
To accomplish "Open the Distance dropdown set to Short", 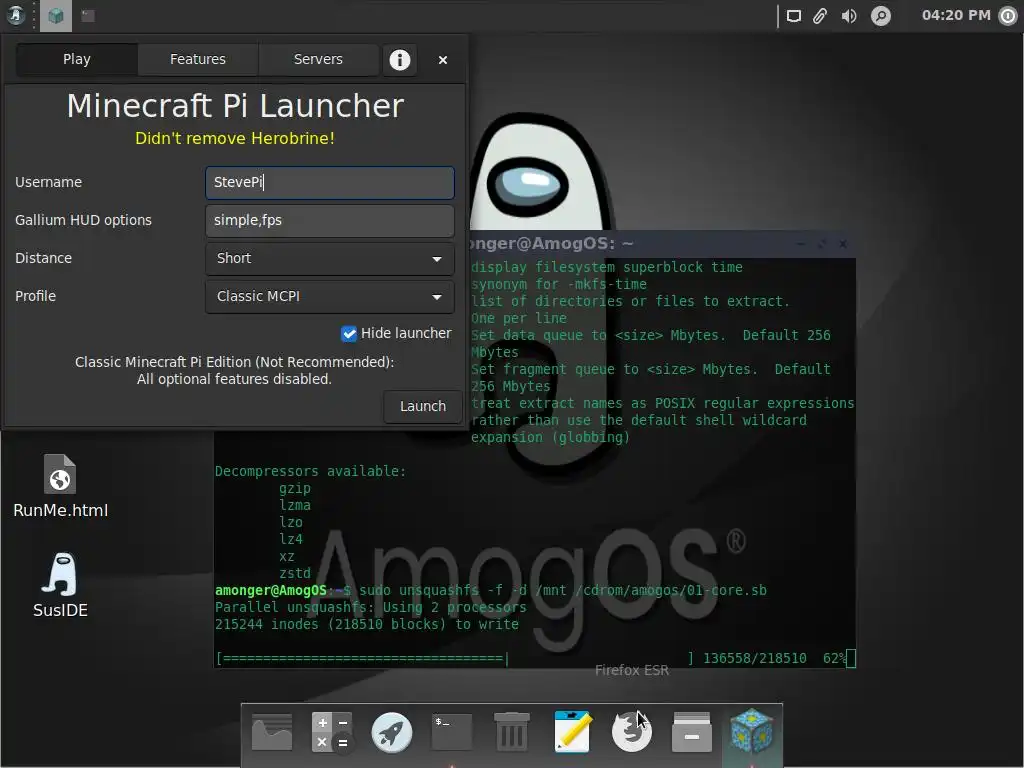I will pos(330,259).
